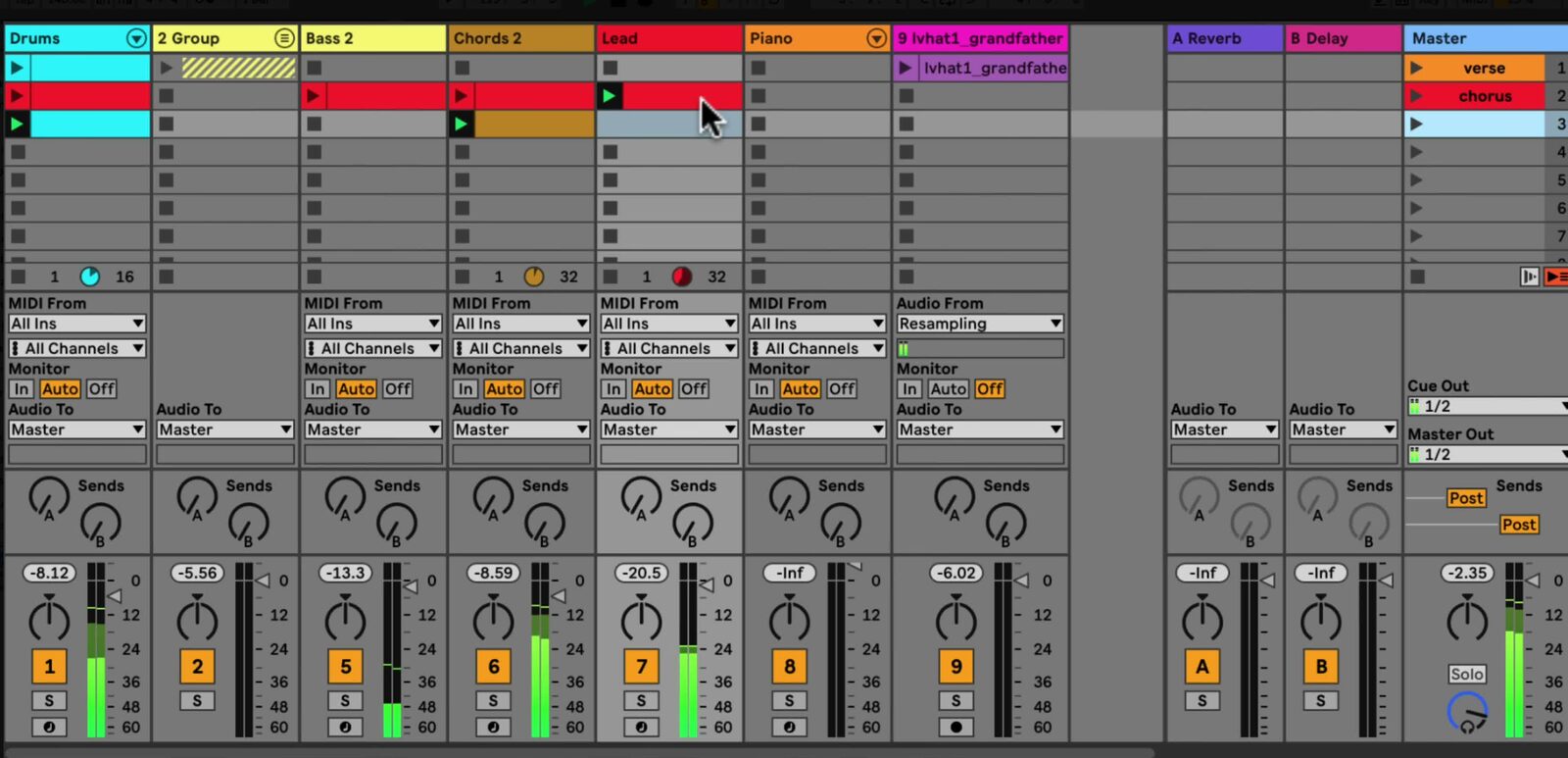Arm the Lead track for recording
The width and height of the screenshot is (1568, 758).
click(x=641, y=727)
